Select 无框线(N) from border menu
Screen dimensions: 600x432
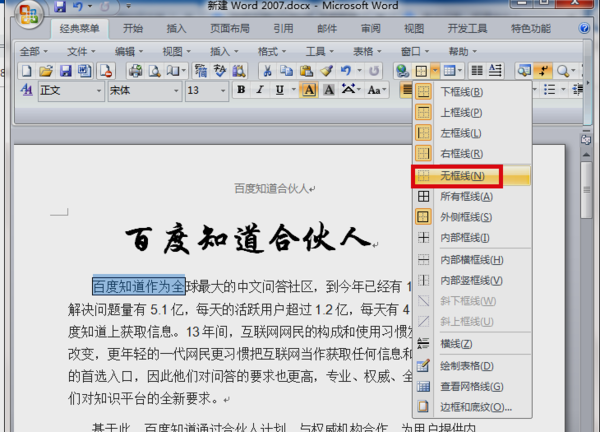coord(473,176)
